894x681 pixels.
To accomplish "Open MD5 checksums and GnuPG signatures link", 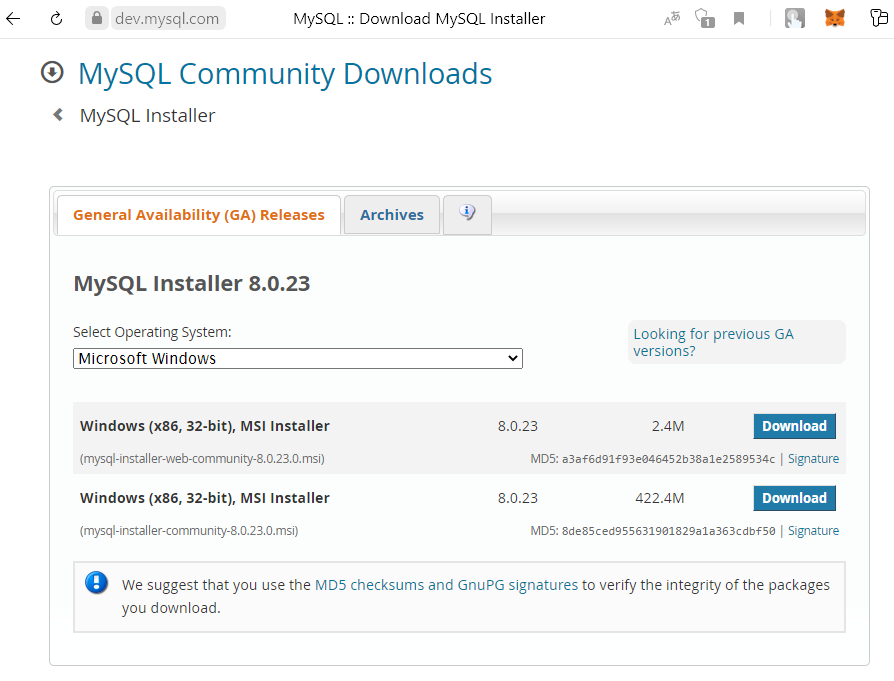I will [446, 585].
